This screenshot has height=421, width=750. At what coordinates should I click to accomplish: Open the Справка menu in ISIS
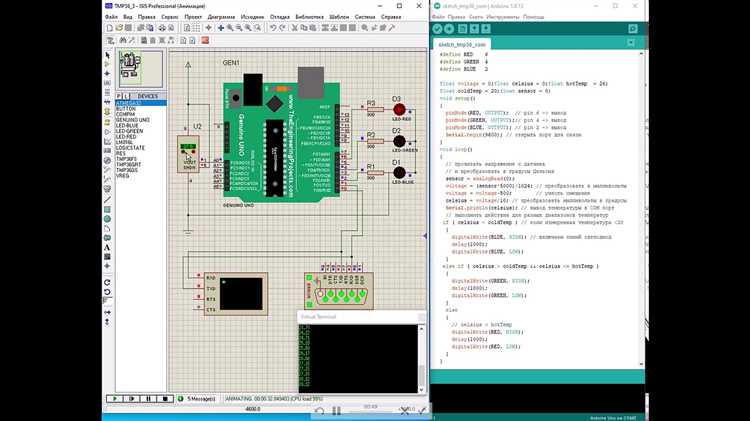pyautogui.click(x=391, y=17)
